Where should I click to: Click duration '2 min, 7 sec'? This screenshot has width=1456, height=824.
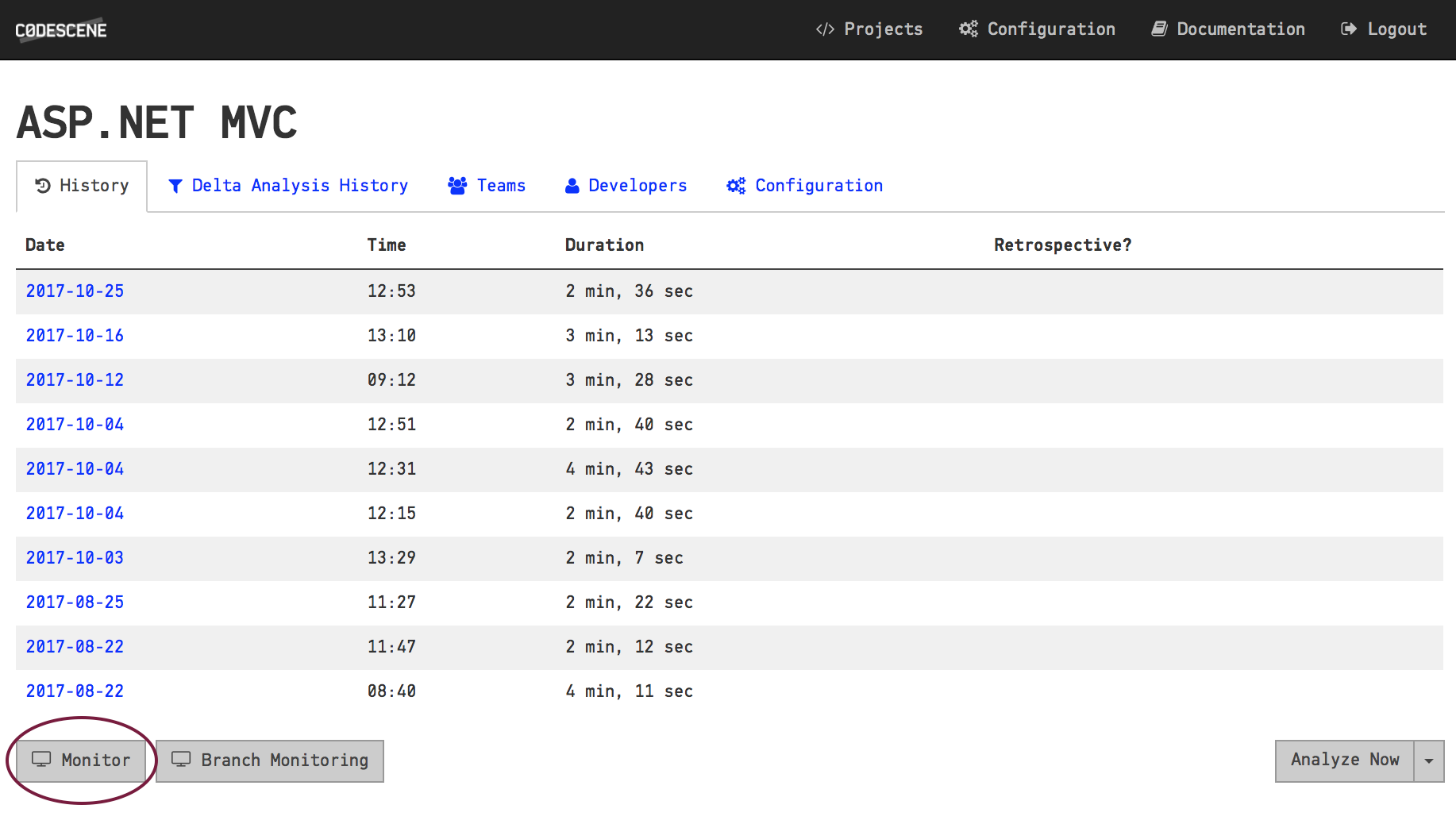tap(624, 558)
